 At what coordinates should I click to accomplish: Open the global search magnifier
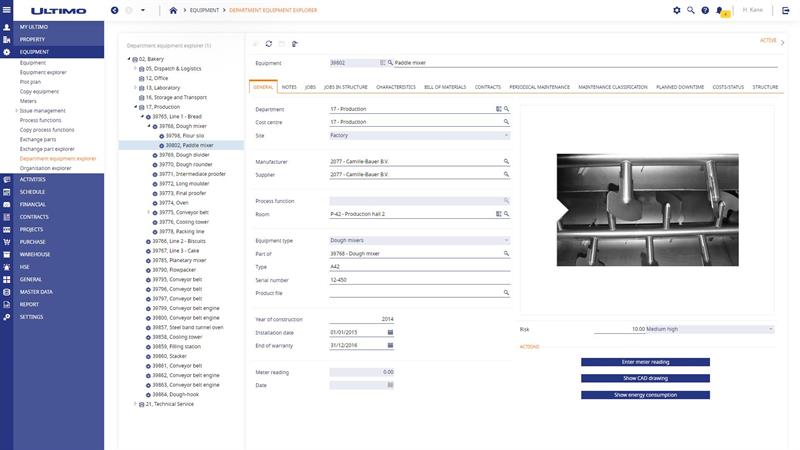(691, 10)
